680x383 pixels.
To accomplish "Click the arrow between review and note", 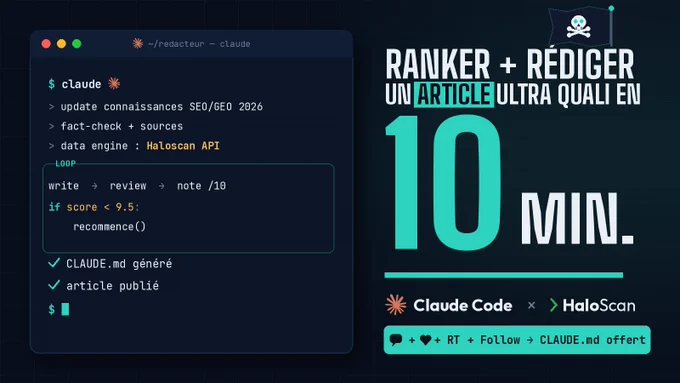I will click(x=161, y=186).
